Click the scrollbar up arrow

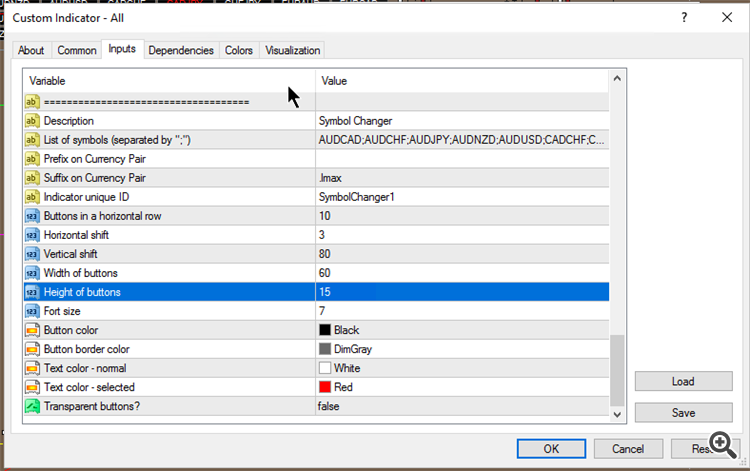tap(617, 78)
